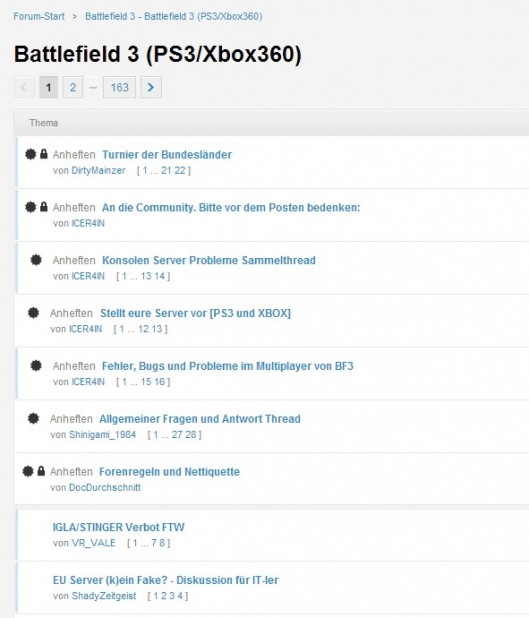The height and width of the screenshot is (618, 529).
Task: Open the IGLA/STINGER Verbot FTW thread
Action: coord(118,527)
